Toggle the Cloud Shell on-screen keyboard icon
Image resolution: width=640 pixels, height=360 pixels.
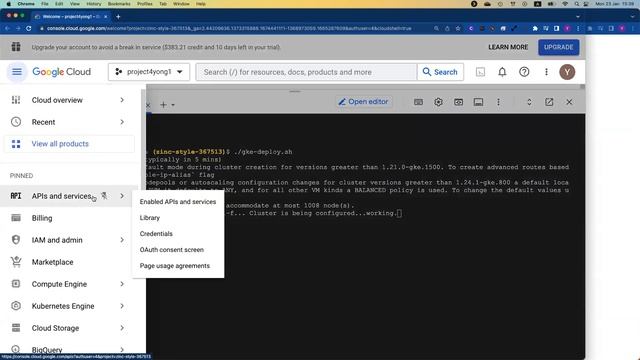(x=418, y=102)
